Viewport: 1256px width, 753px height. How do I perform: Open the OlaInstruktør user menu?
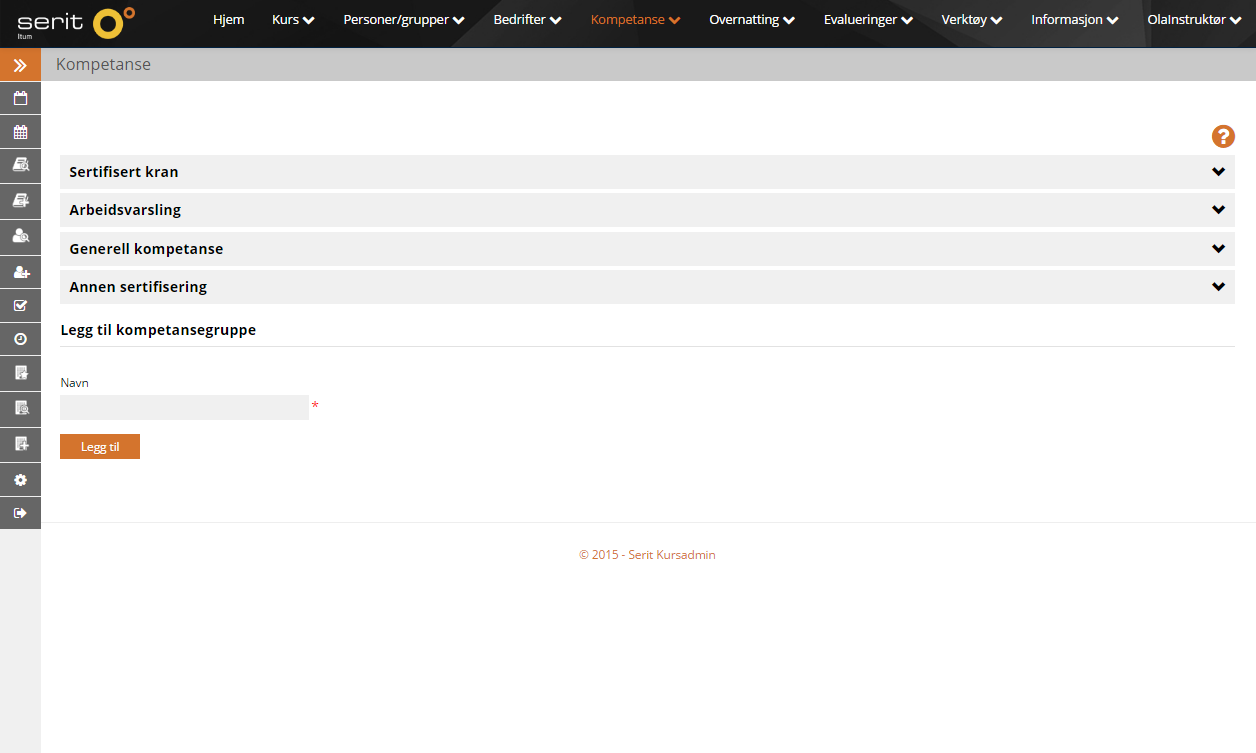point(1194,20)
